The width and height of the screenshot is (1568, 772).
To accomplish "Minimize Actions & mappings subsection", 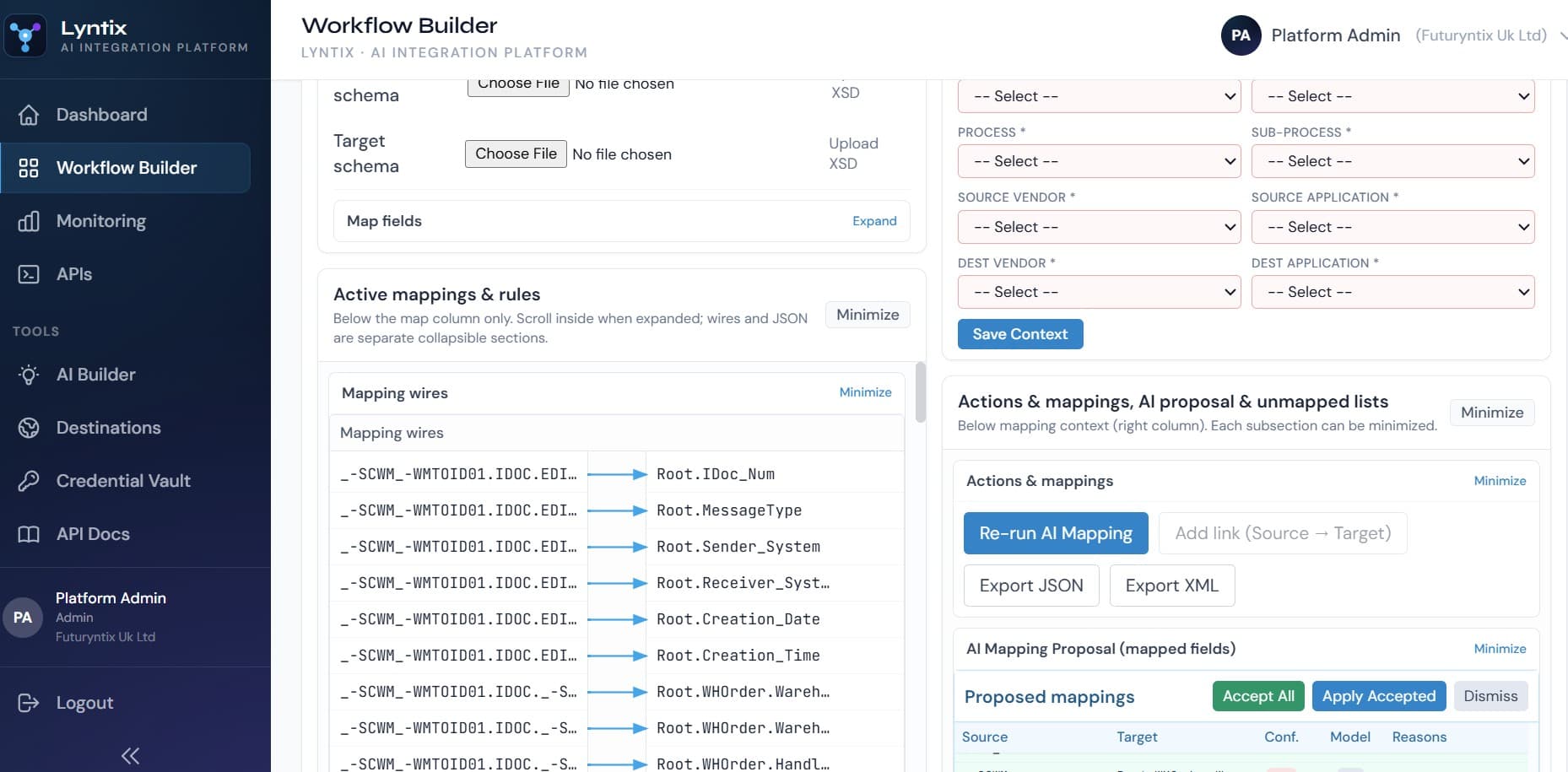I will tap(1500, 481).
